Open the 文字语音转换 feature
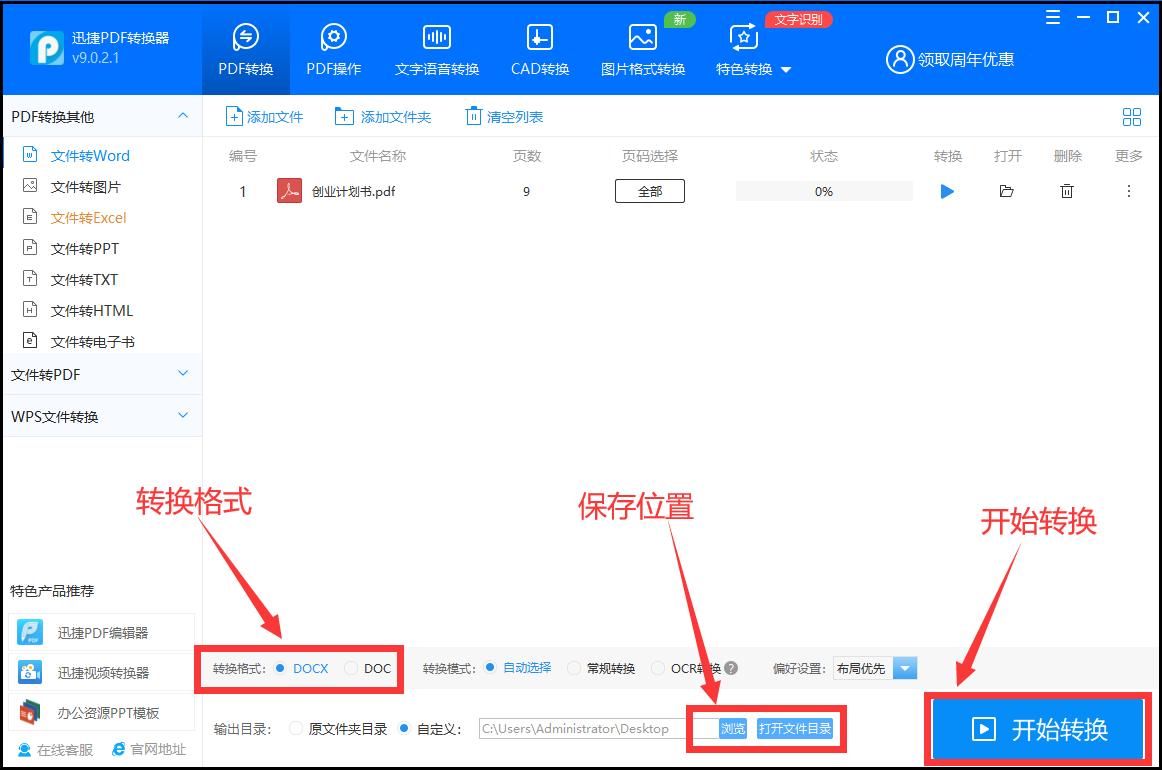 pyautogui.click(x=436, y=47)
